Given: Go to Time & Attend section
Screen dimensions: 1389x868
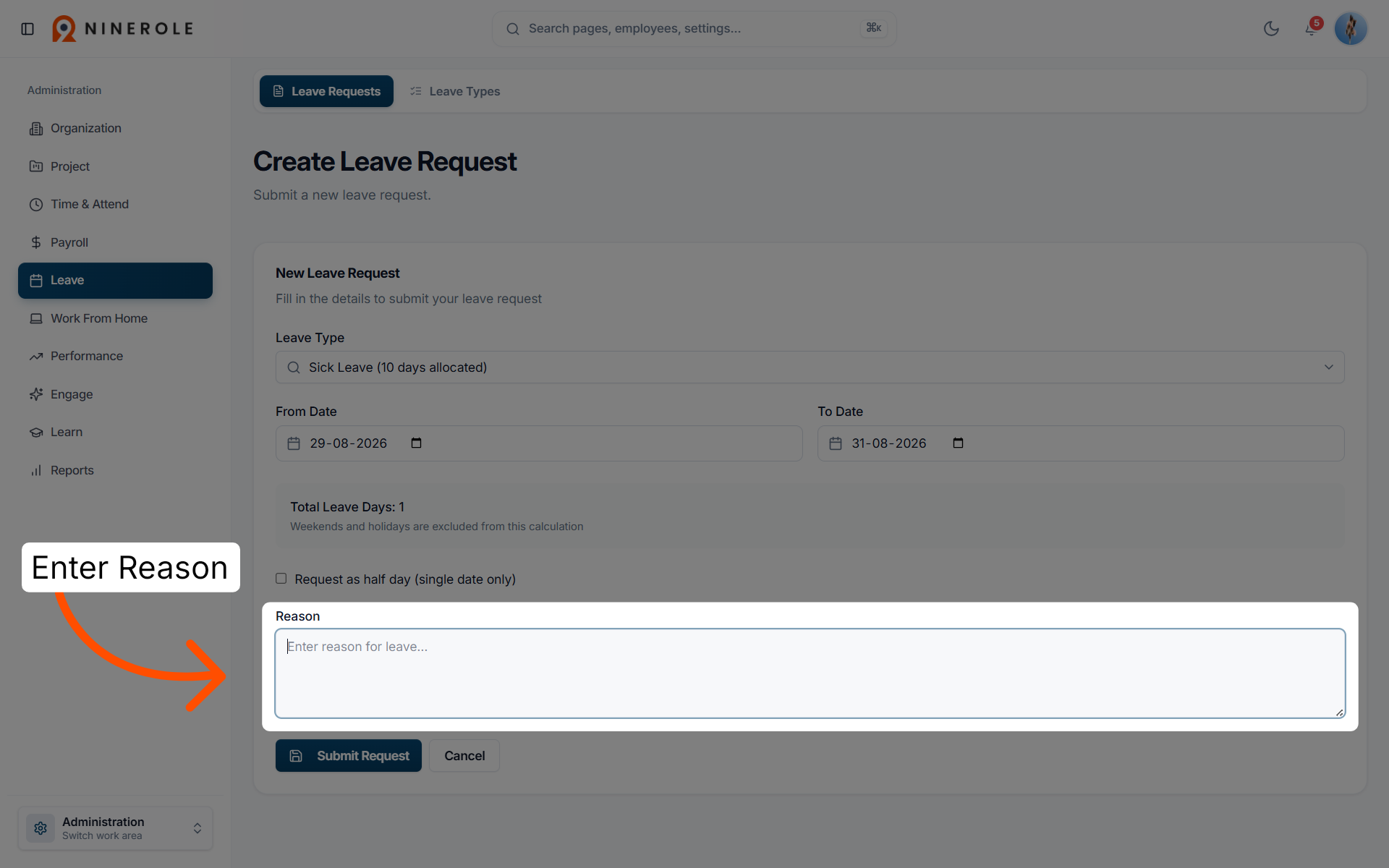Looking at the screenshot, I should 115,204.
